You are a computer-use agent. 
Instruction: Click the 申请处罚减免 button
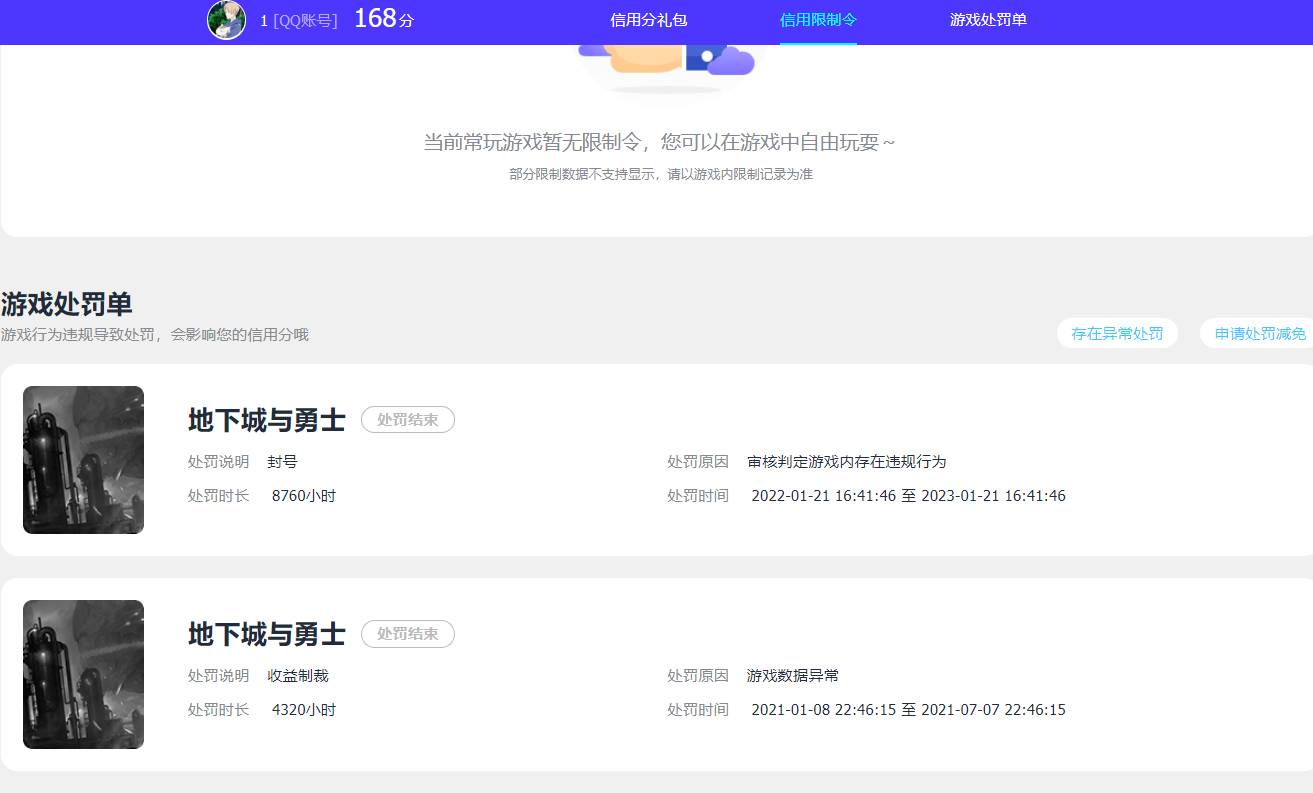tap(1260, 333)
